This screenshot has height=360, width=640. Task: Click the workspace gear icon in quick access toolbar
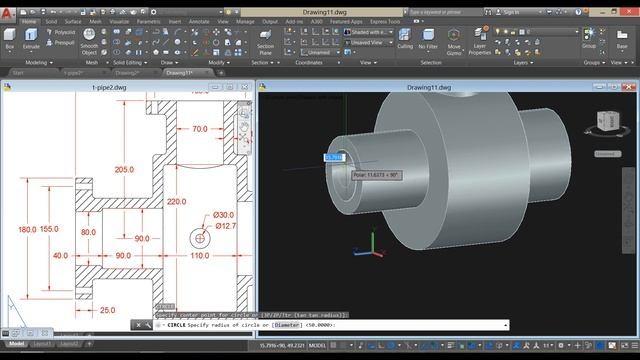(153, 12)
